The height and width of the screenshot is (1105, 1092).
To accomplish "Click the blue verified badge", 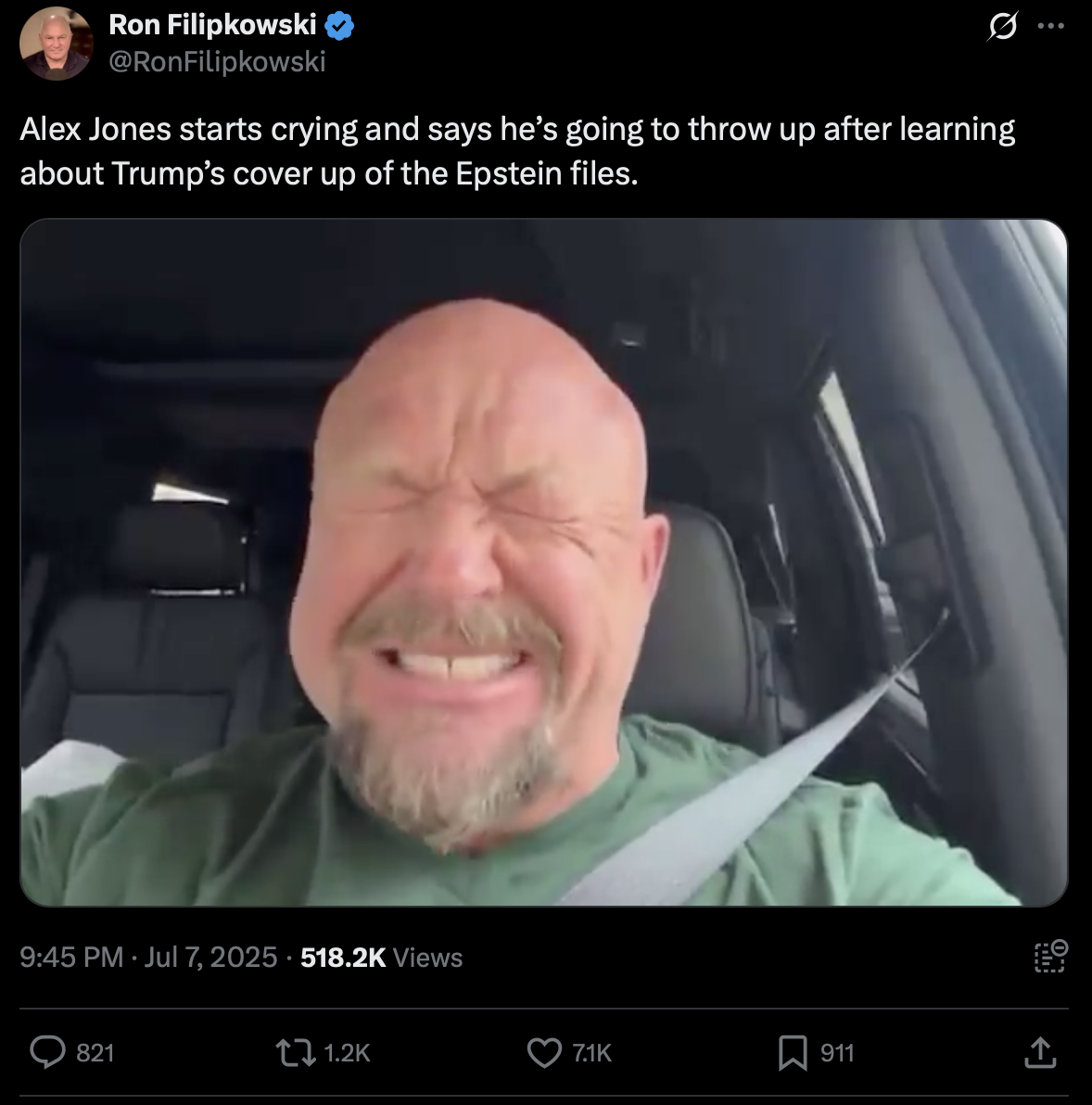I will click(339, 27).
